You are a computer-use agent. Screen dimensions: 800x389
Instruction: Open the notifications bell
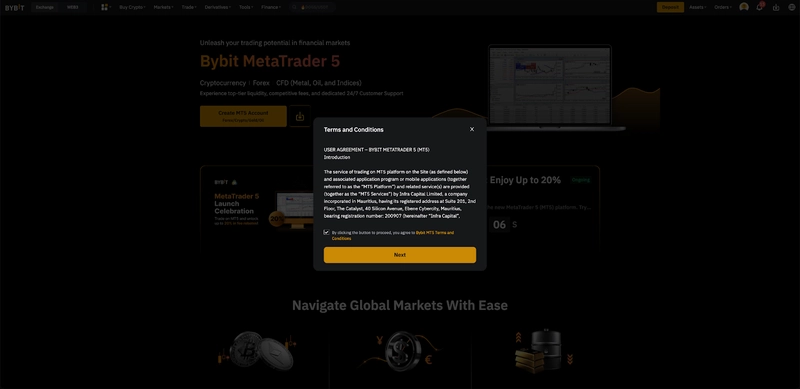pyautogui.click(x=759, y=7)
